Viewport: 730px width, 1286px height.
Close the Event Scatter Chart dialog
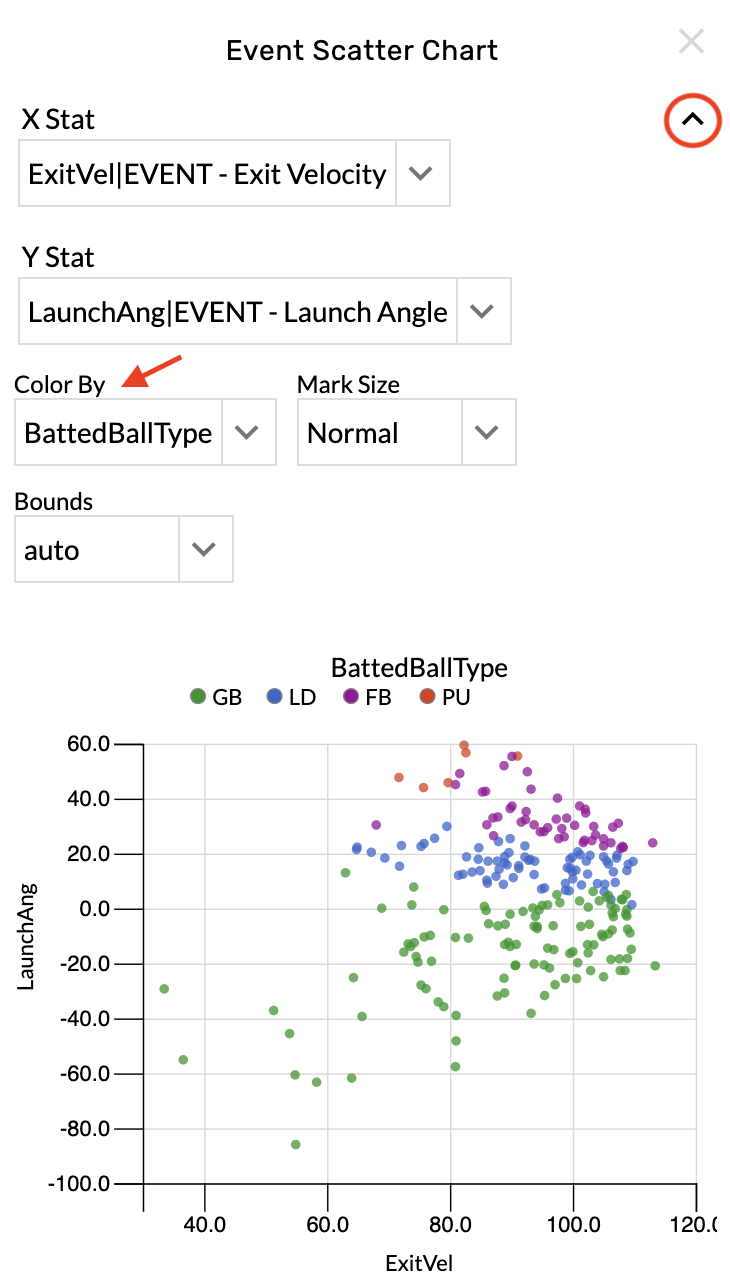click(x=691, y=42)
